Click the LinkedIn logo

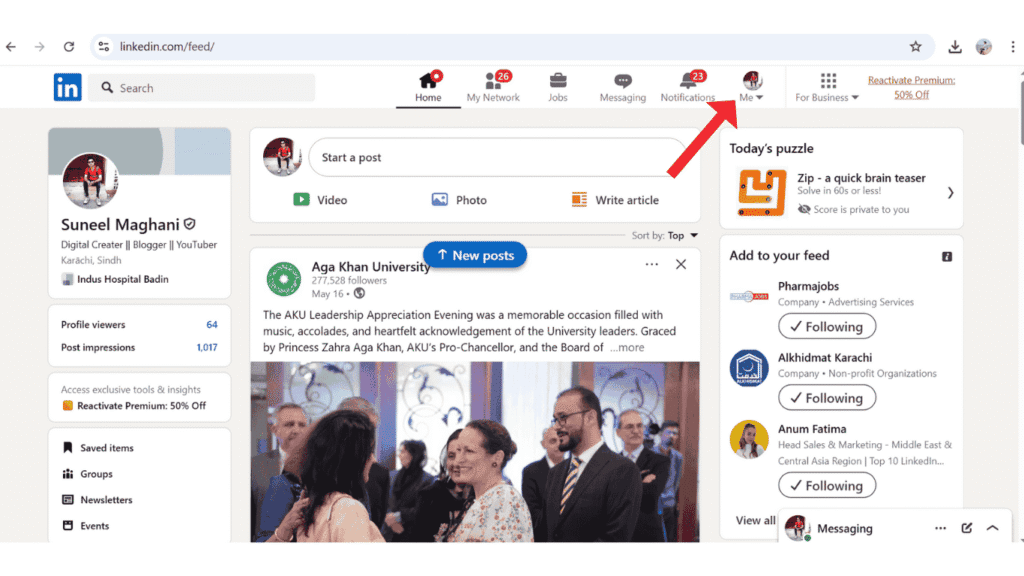pos(68,88)
